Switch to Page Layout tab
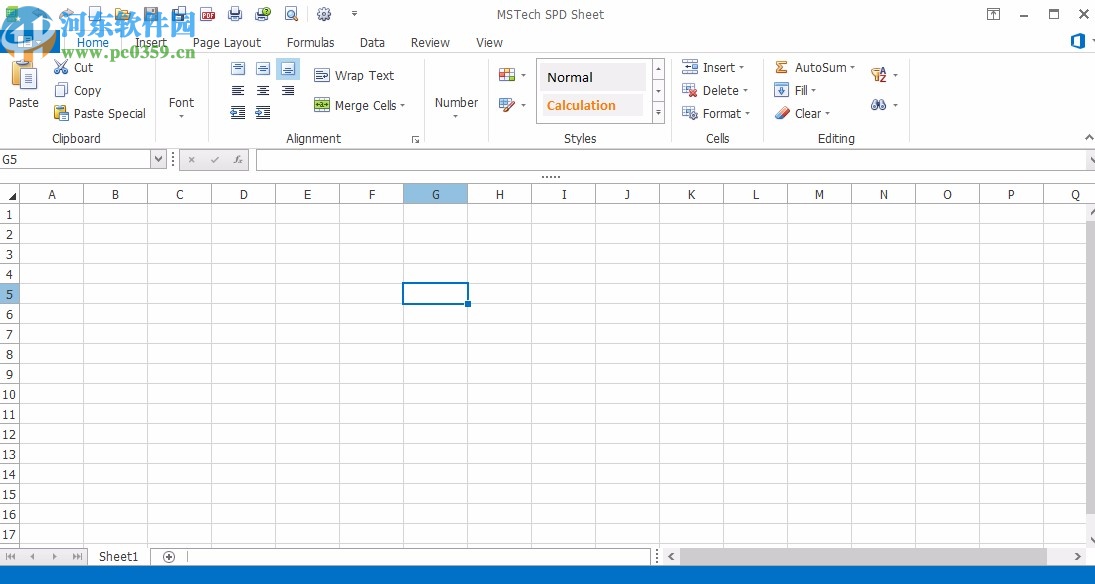The height and width of the screenshot is (584, 1095). [226, 43]
